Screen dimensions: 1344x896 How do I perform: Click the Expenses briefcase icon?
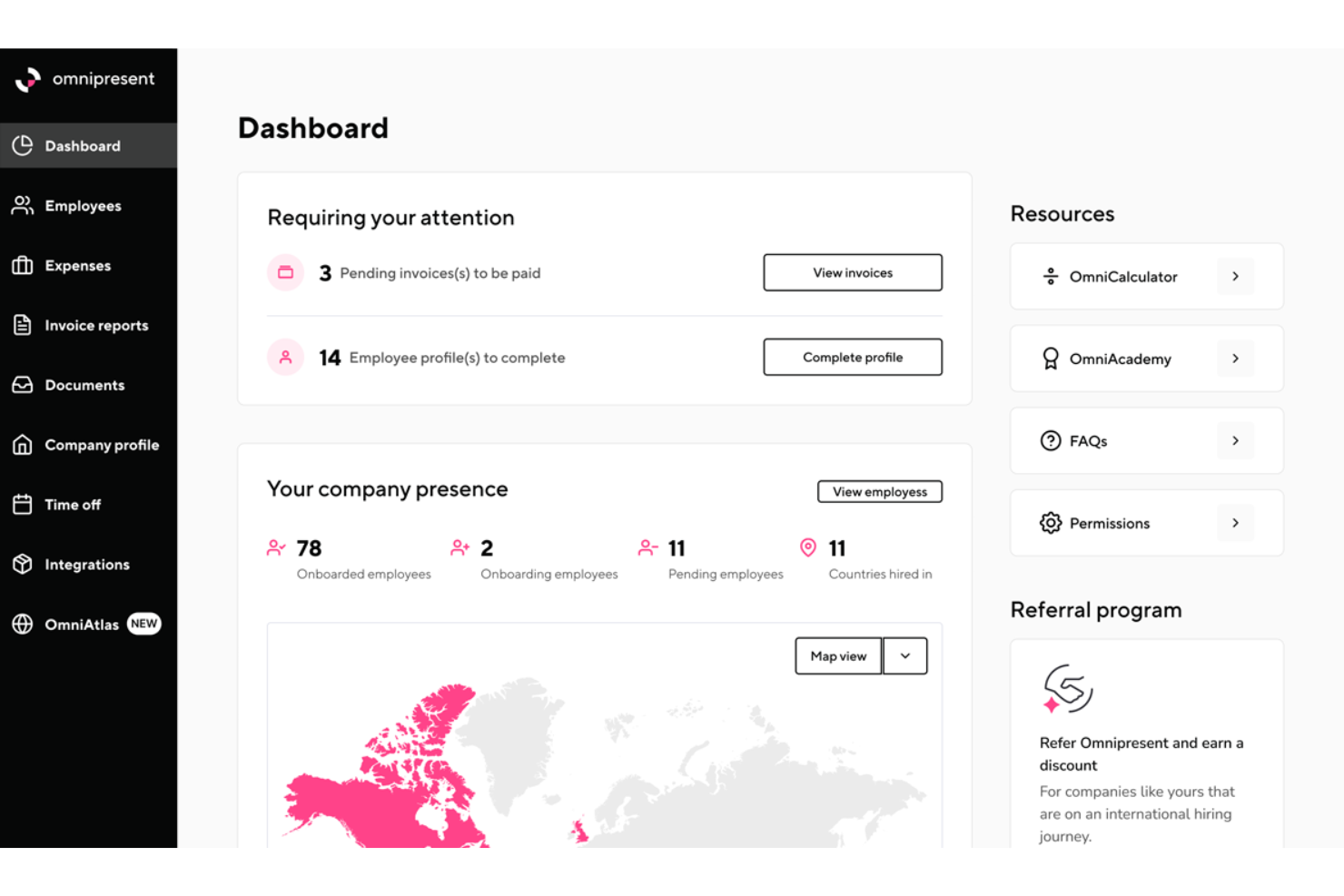point(22,265)
